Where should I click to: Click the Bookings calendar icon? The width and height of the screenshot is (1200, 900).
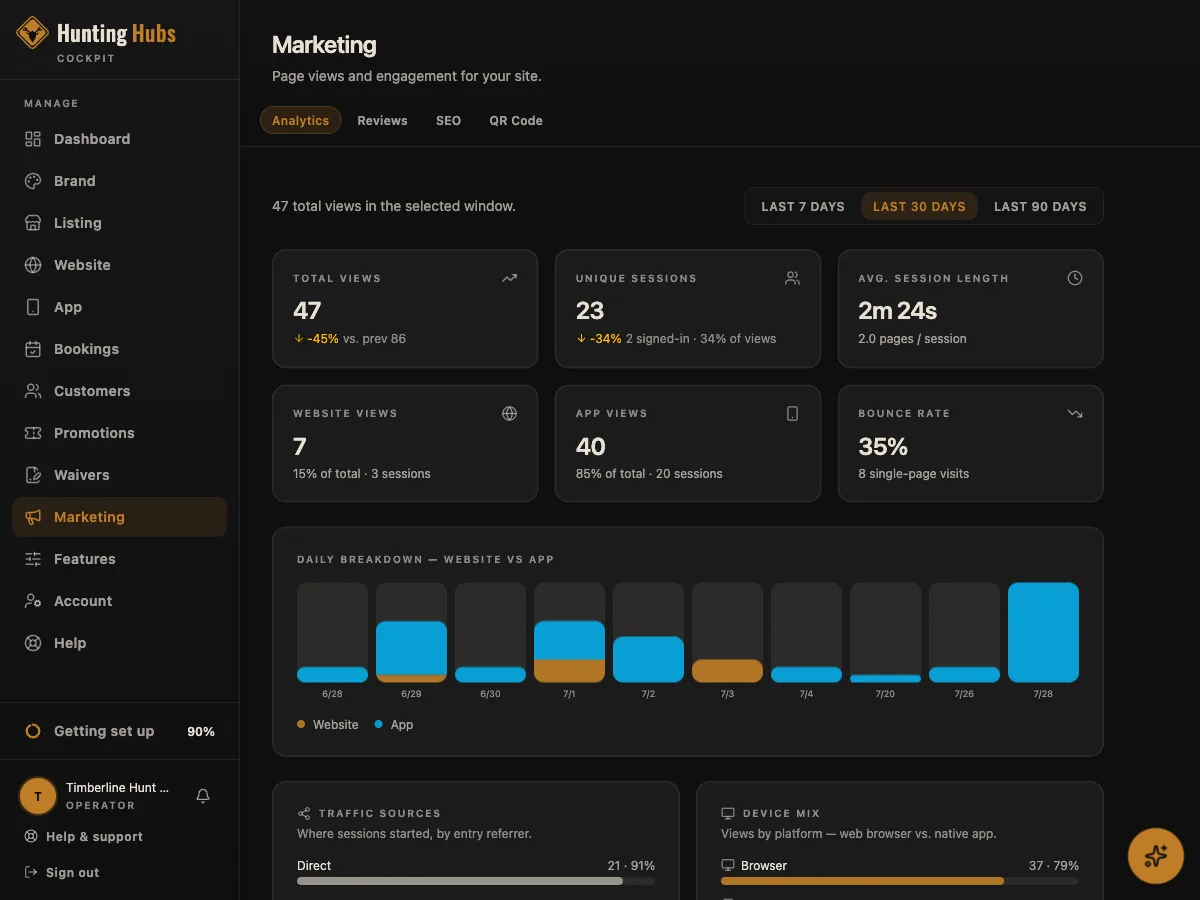[x=33, y=349]
